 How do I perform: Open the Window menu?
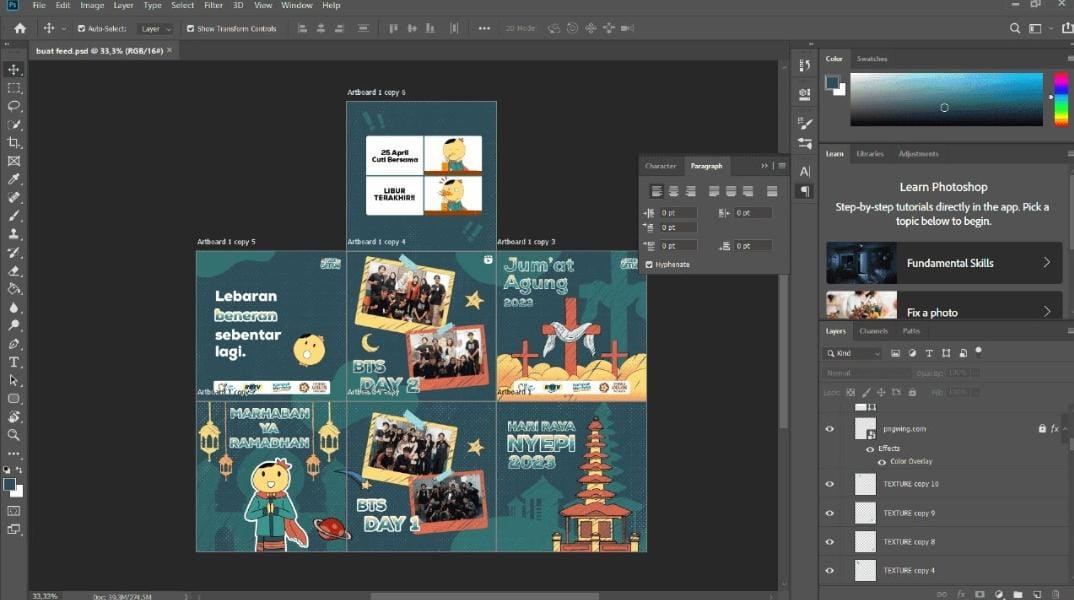297,5
